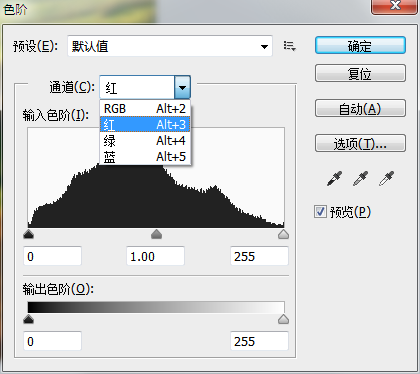This screenshot has height=374, width=420.
Task: Grab the output white level slider
Action: [283, 319]
